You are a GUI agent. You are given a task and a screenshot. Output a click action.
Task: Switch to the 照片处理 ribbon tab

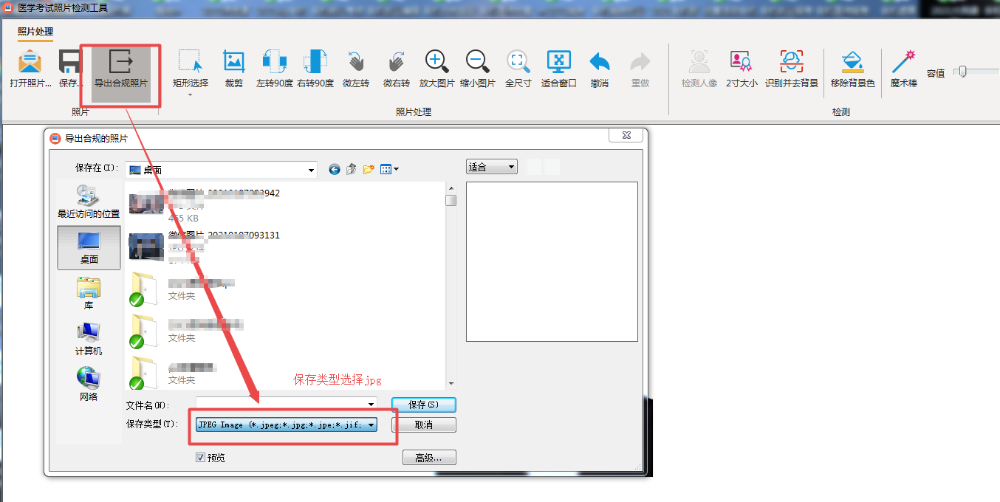(35, 31)
